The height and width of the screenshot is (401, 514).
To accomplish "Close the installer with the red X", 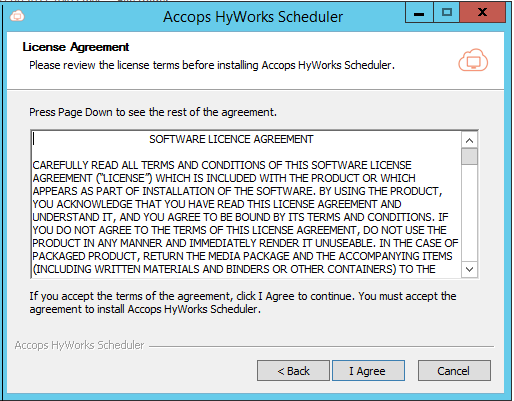I will click(x=482, y=13).
